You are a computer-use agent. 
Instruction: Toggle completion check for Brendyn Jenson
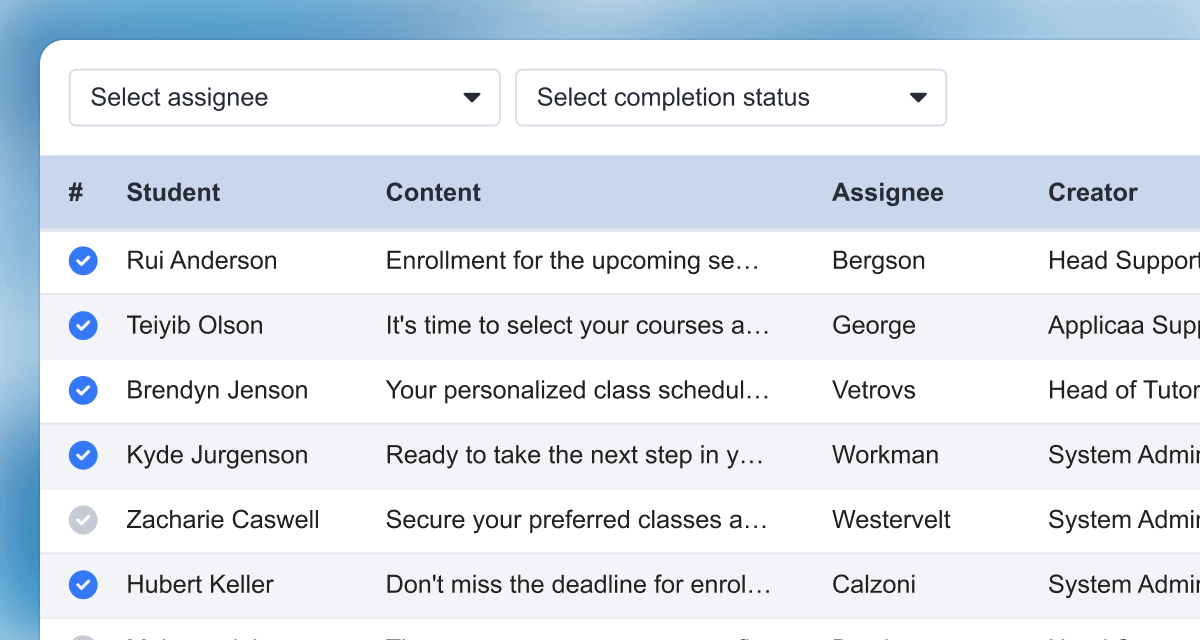pyautogui.click(x=83, y=391)
